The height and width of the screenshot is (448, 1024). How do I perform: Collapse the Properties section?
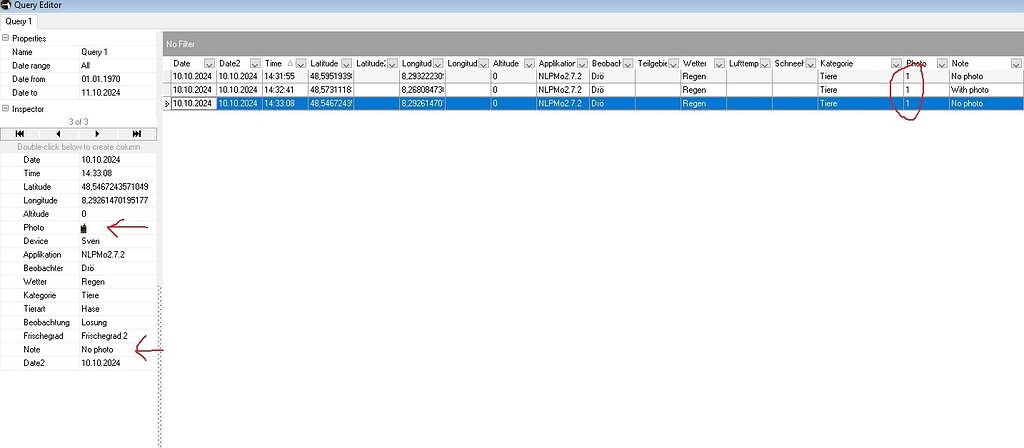click(6, 39)
